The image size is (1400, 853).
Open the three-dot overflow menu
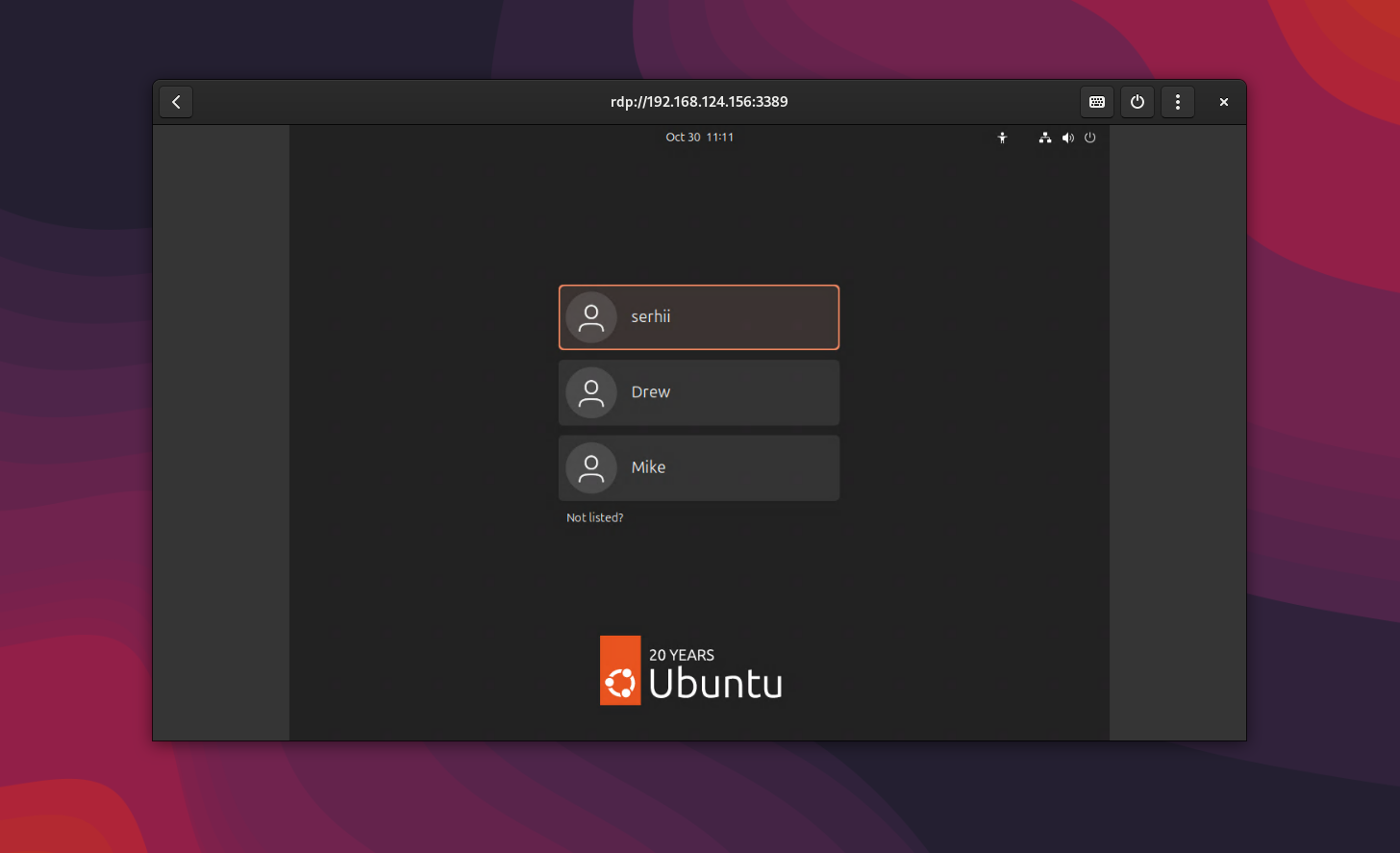pyautogui.click(x=1178, y=102)
